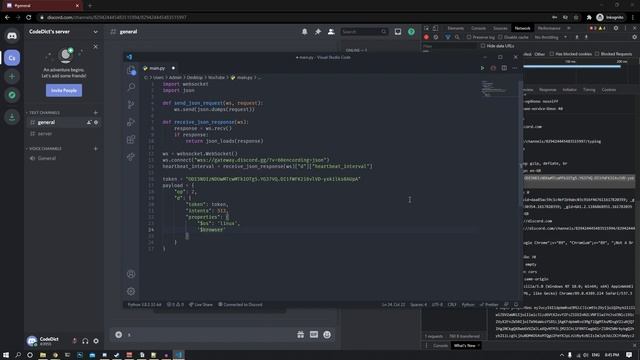Run Python file with the play button
This screenshot has width=640, height=360.
point(482,68)
